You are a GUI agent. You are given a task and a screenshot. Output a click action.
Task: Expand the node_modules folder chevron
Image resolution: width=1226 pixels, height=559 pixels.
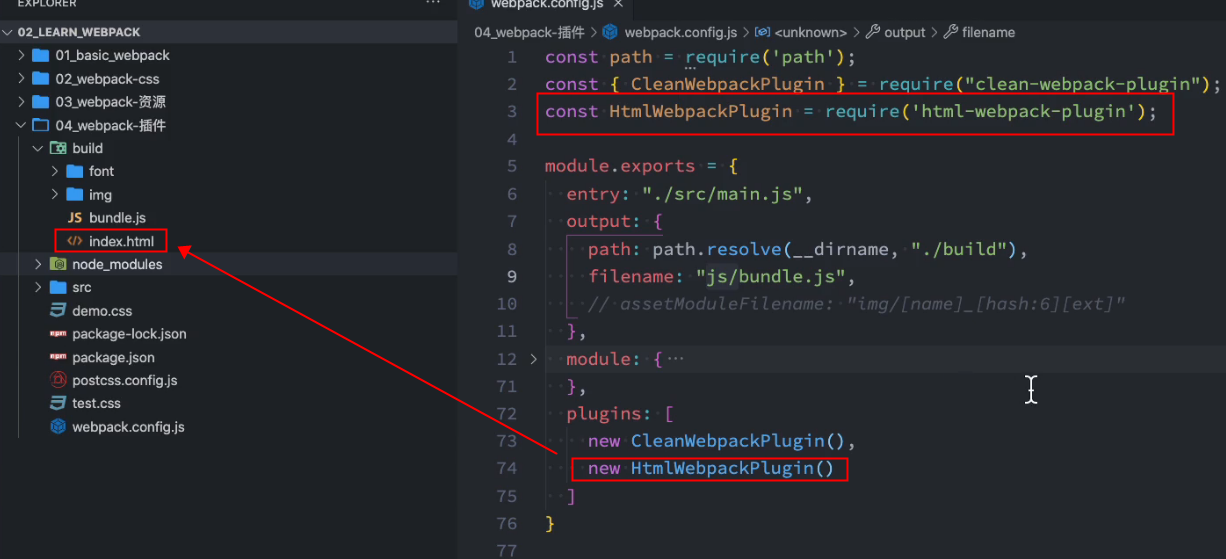39,264
